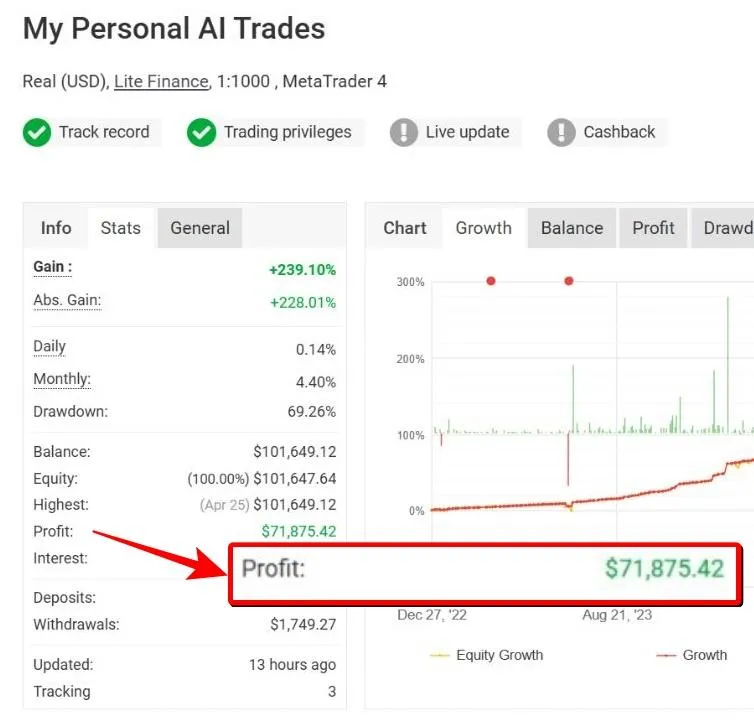Click the highlighted Profit callout box
The width and height of the screenshot is (754, 728).
pos(486,574)
